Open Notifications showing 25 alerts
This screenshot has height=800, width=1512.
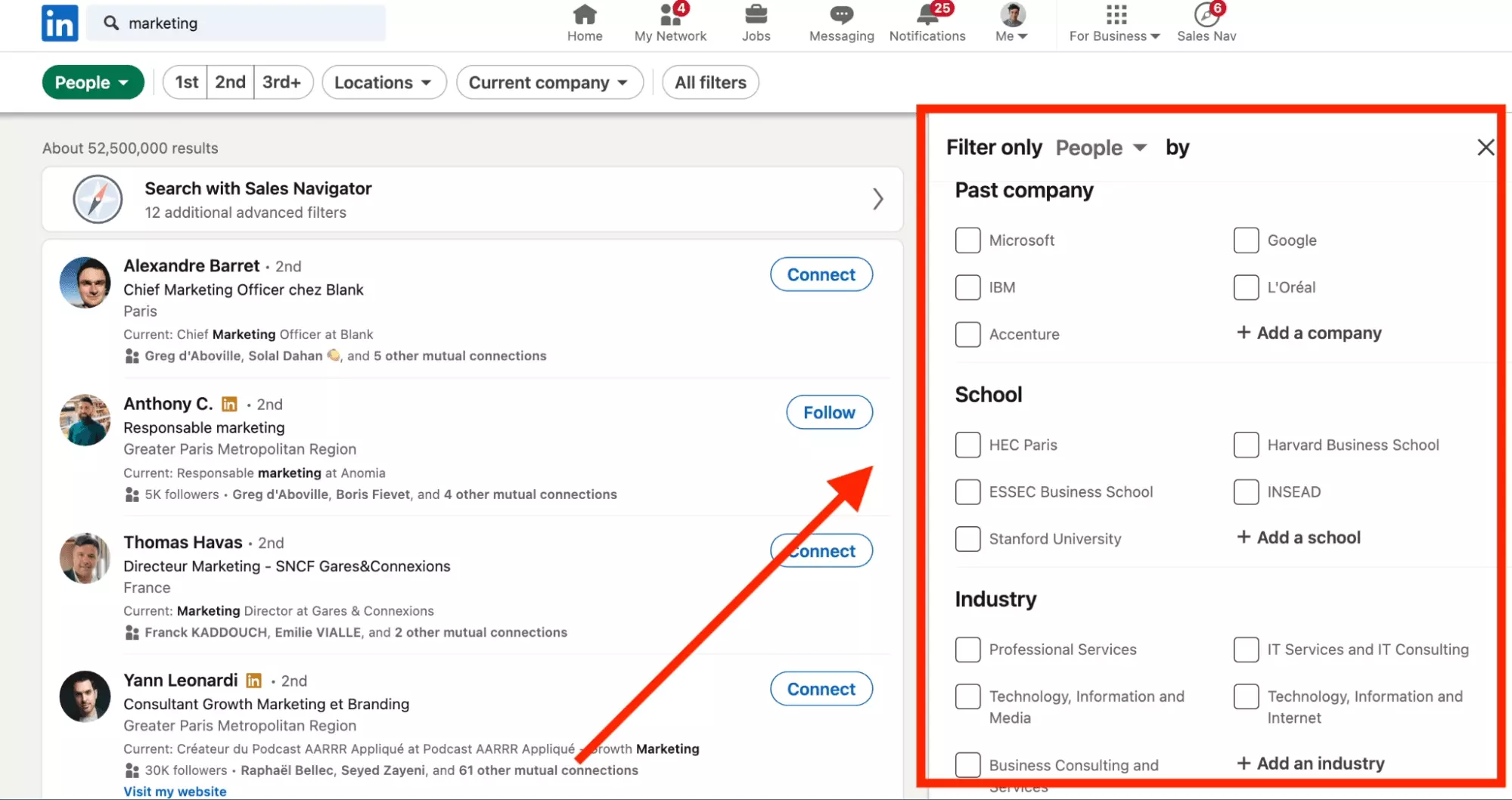point(927,23)
